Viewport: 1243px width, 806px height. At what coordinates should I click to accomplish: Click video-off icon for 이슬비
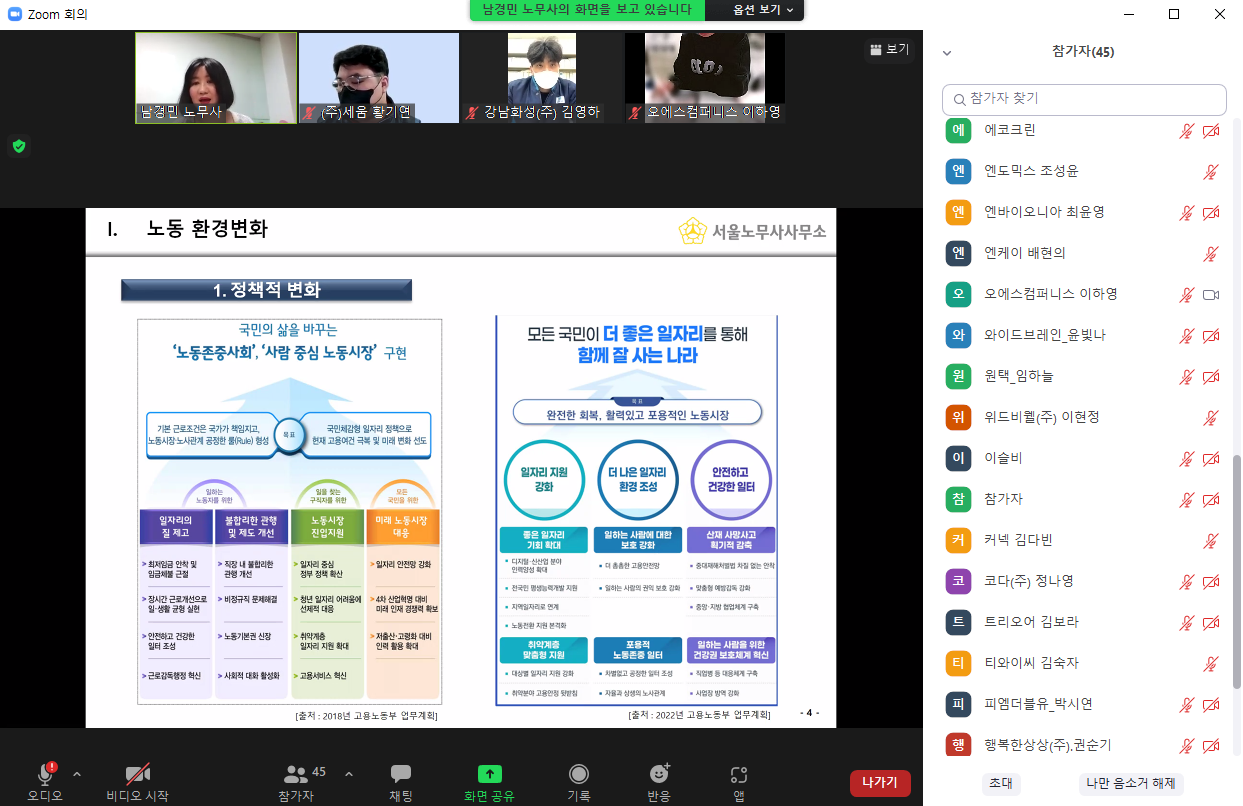click(1211, 458)
